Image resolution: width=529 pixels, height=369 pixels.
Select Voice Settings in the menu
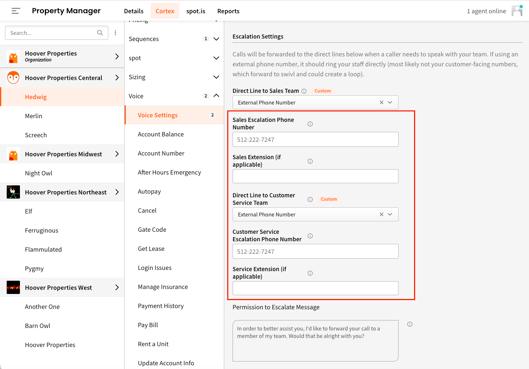(174, 115)
